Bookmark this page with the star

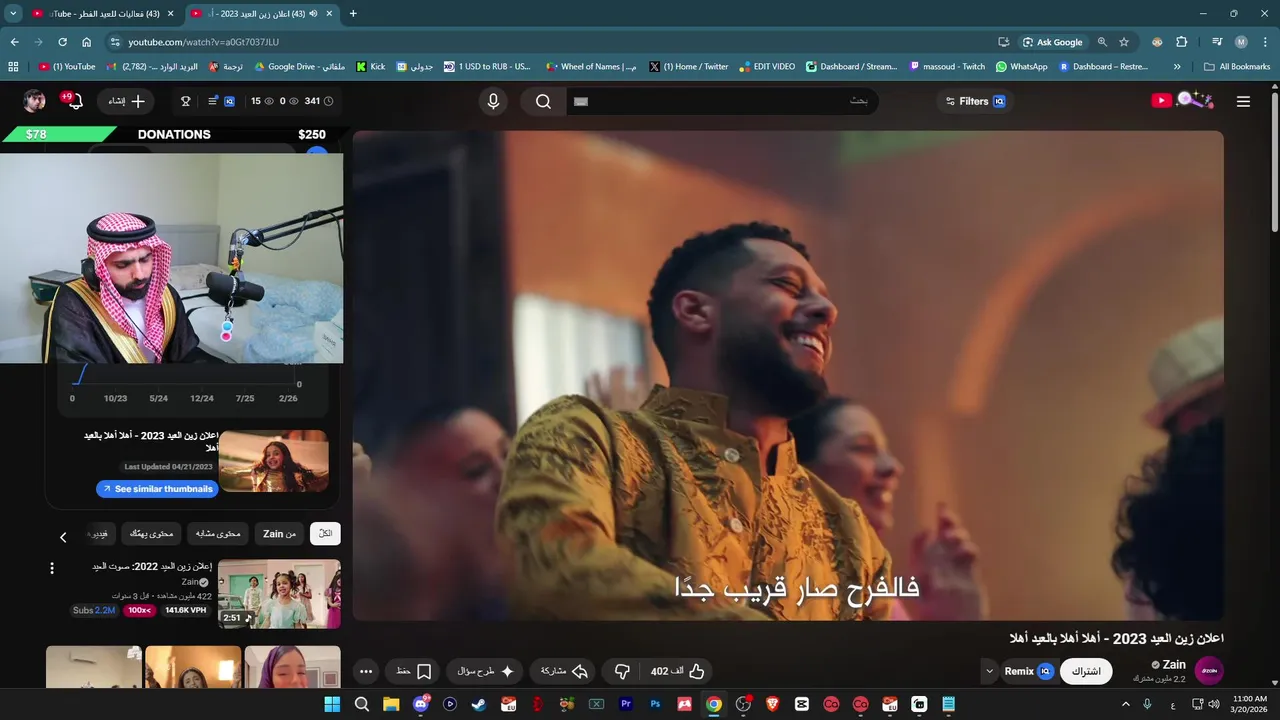(1124, 42)
